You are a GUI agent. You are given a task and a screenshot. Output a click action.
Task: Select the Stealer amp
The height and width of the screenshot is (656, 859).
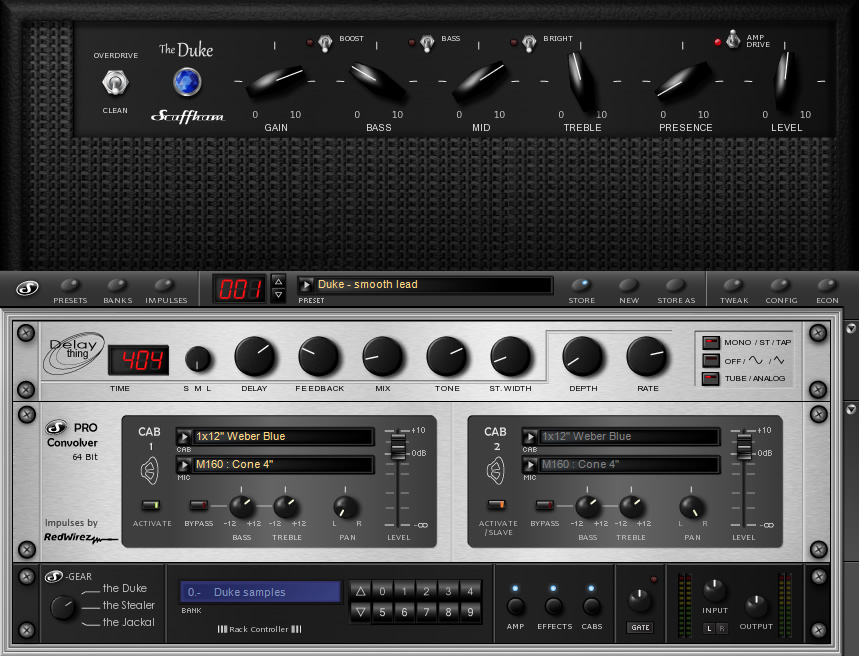129,605
